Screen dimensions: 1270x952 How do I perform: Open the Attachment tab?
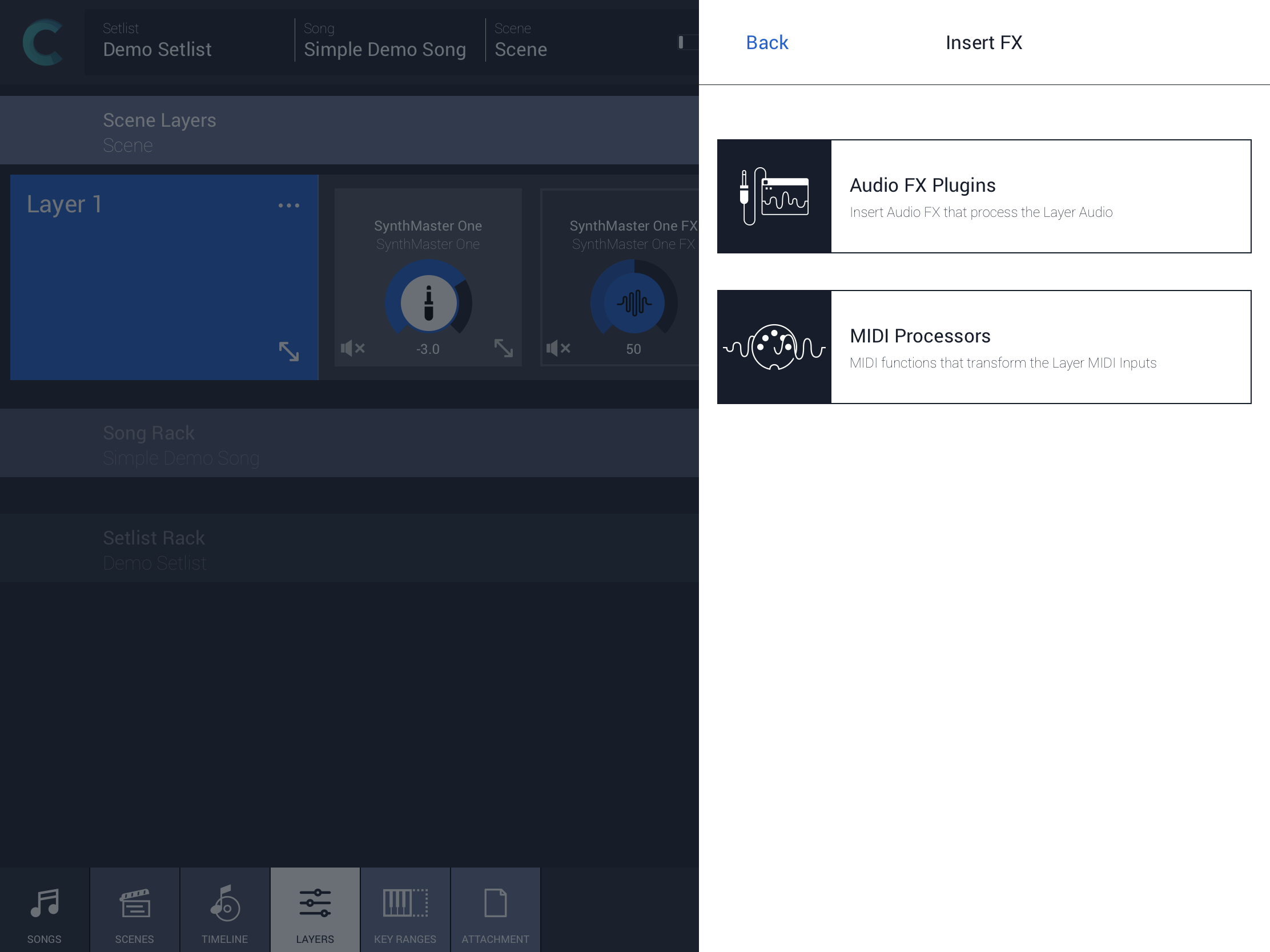coord(495,910)
